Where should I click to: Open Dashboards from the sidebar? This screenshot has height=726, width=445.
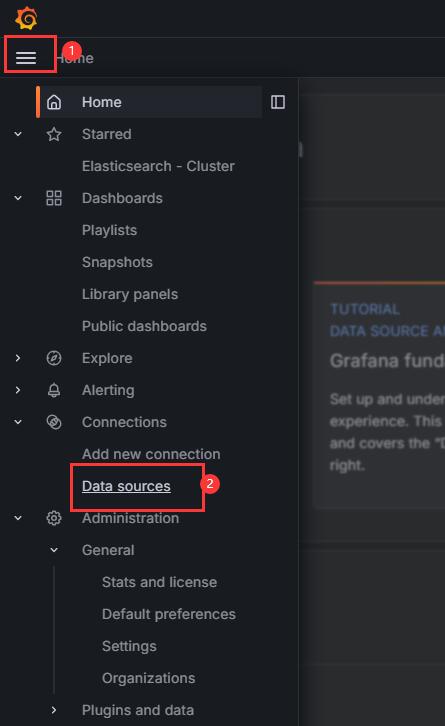tap(122, 198)
